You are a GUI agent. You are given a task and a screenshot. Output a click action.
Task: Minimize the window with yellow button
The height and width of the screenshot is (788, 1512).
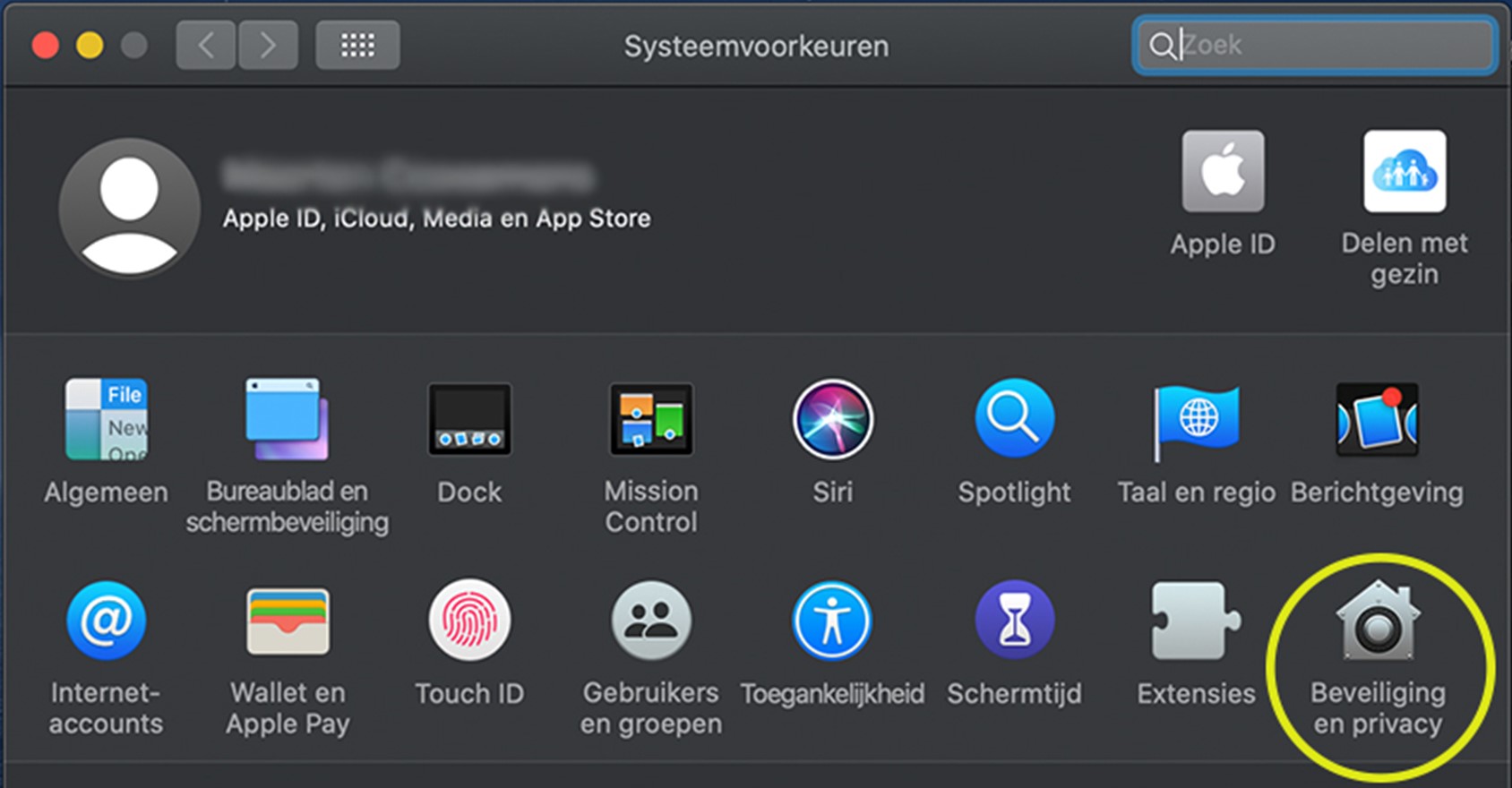(x=90, y=45)
